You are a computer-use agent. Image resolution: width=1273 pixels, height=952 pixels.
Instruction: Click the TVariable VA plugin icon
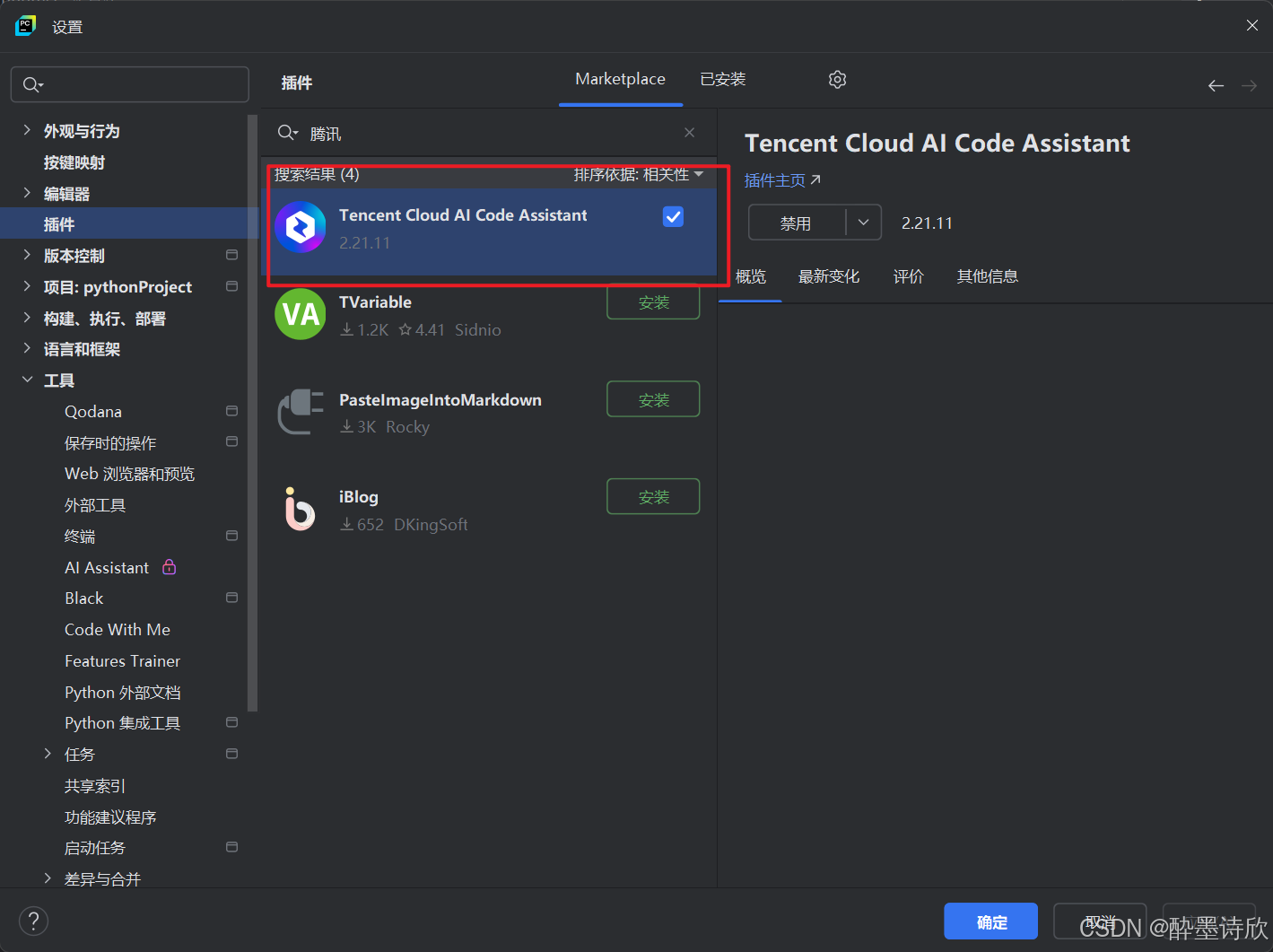coord(301,314)
